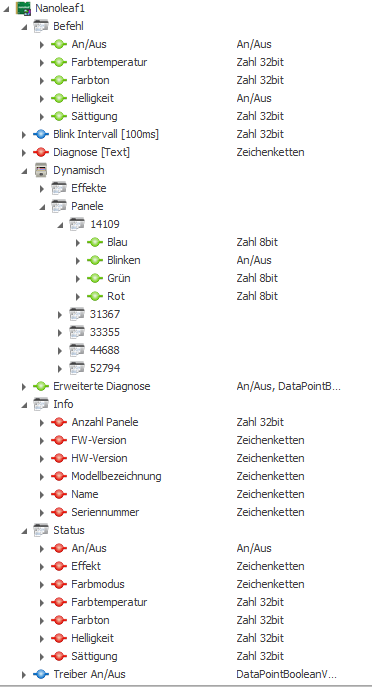372x687 pixels.
Task: Click the green Farbtemperatur datapoint icon under Befehl
Action: click(59, 62)
